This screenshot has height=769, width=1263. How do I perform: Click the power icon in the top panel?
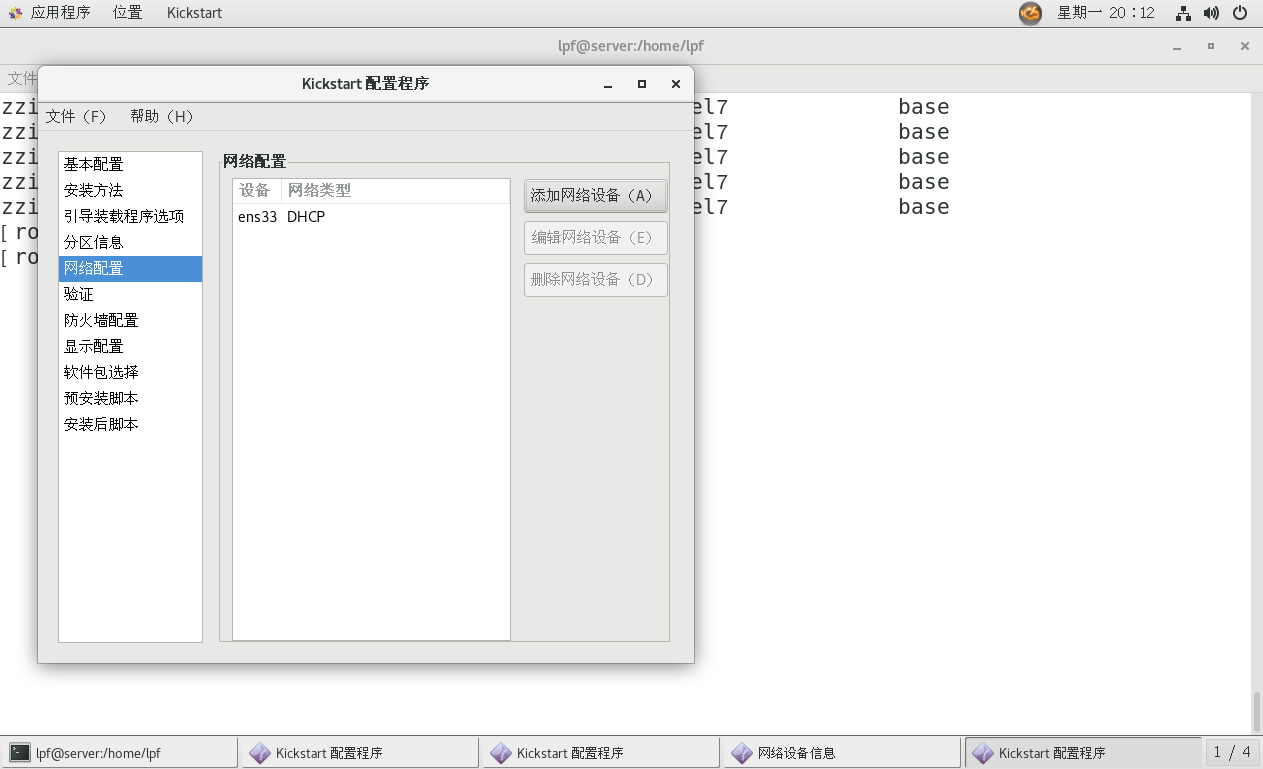click(x=1240, y=13)
